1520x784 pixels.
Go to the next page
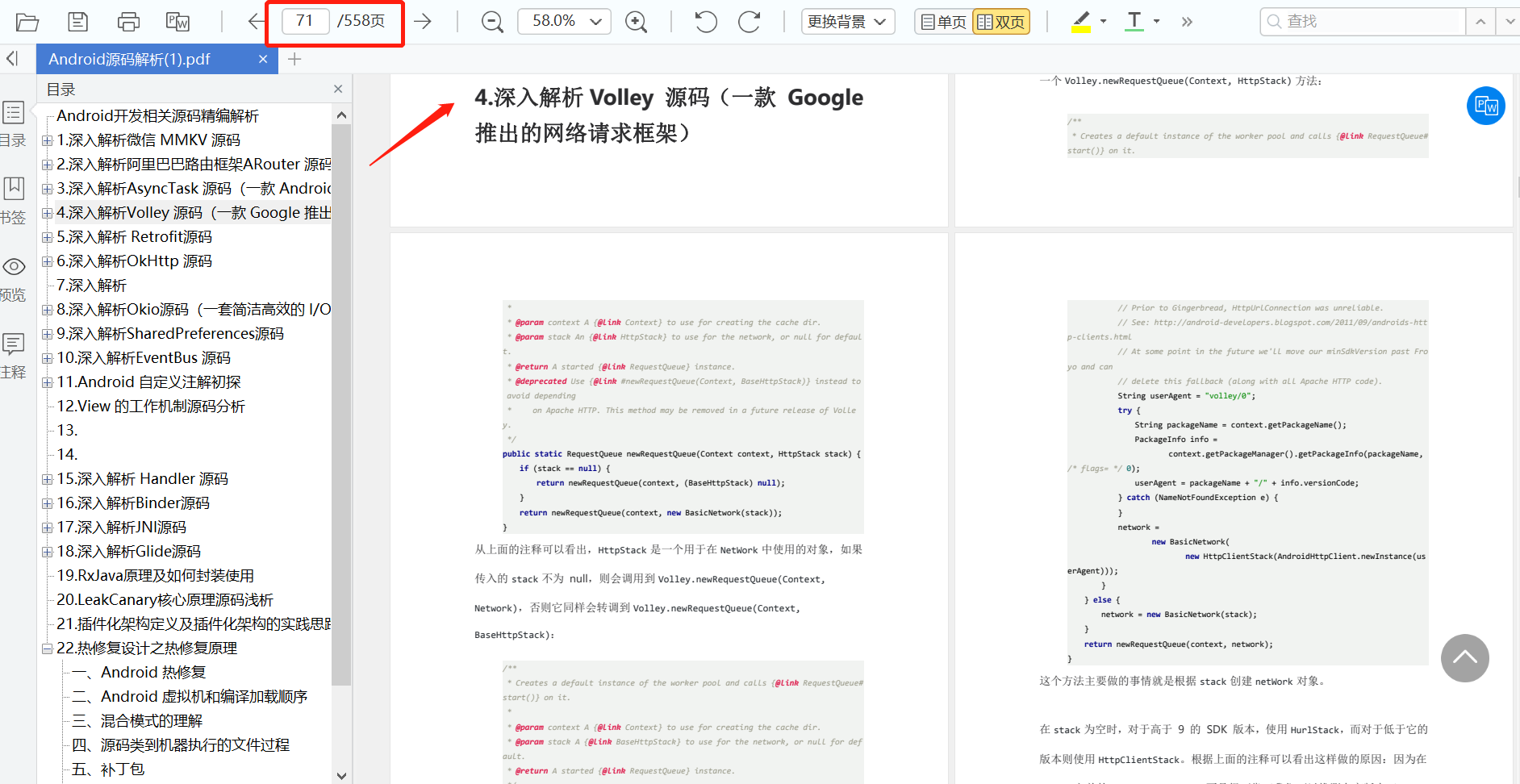(x=422, y=21)
